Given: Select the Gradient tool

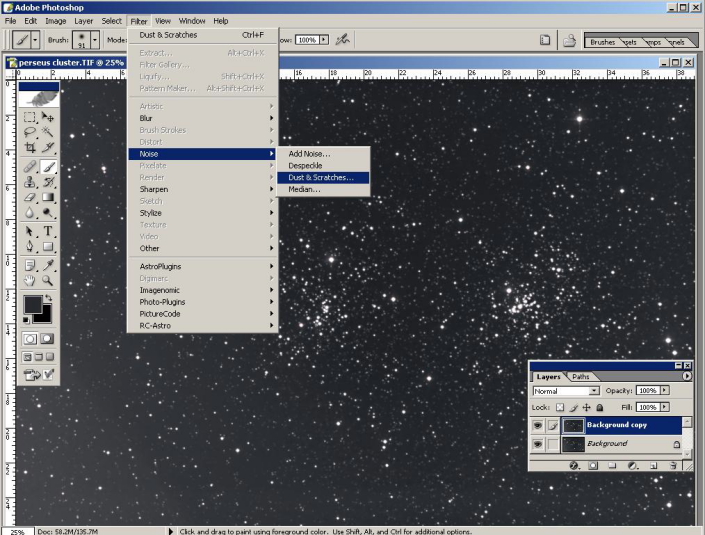Looking at the screenshot, I should 48,197.
